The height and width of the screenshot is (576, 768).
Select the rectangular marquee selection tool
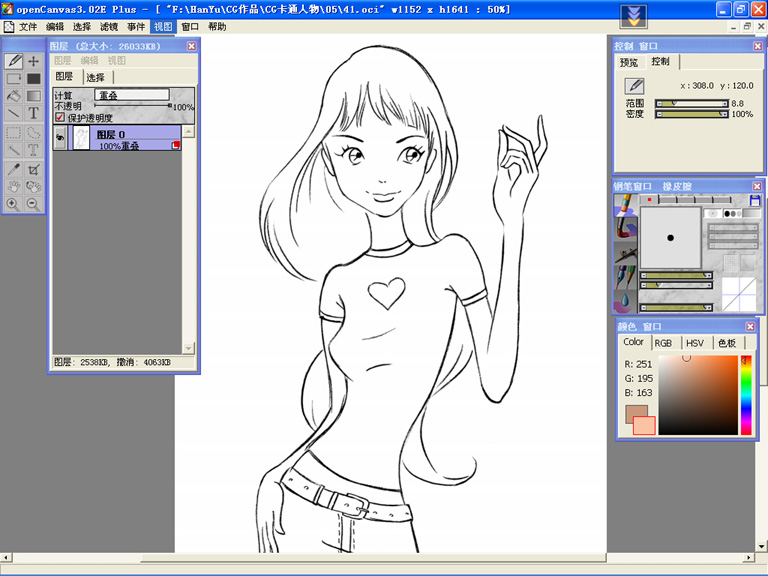click(x=14, y=132)
